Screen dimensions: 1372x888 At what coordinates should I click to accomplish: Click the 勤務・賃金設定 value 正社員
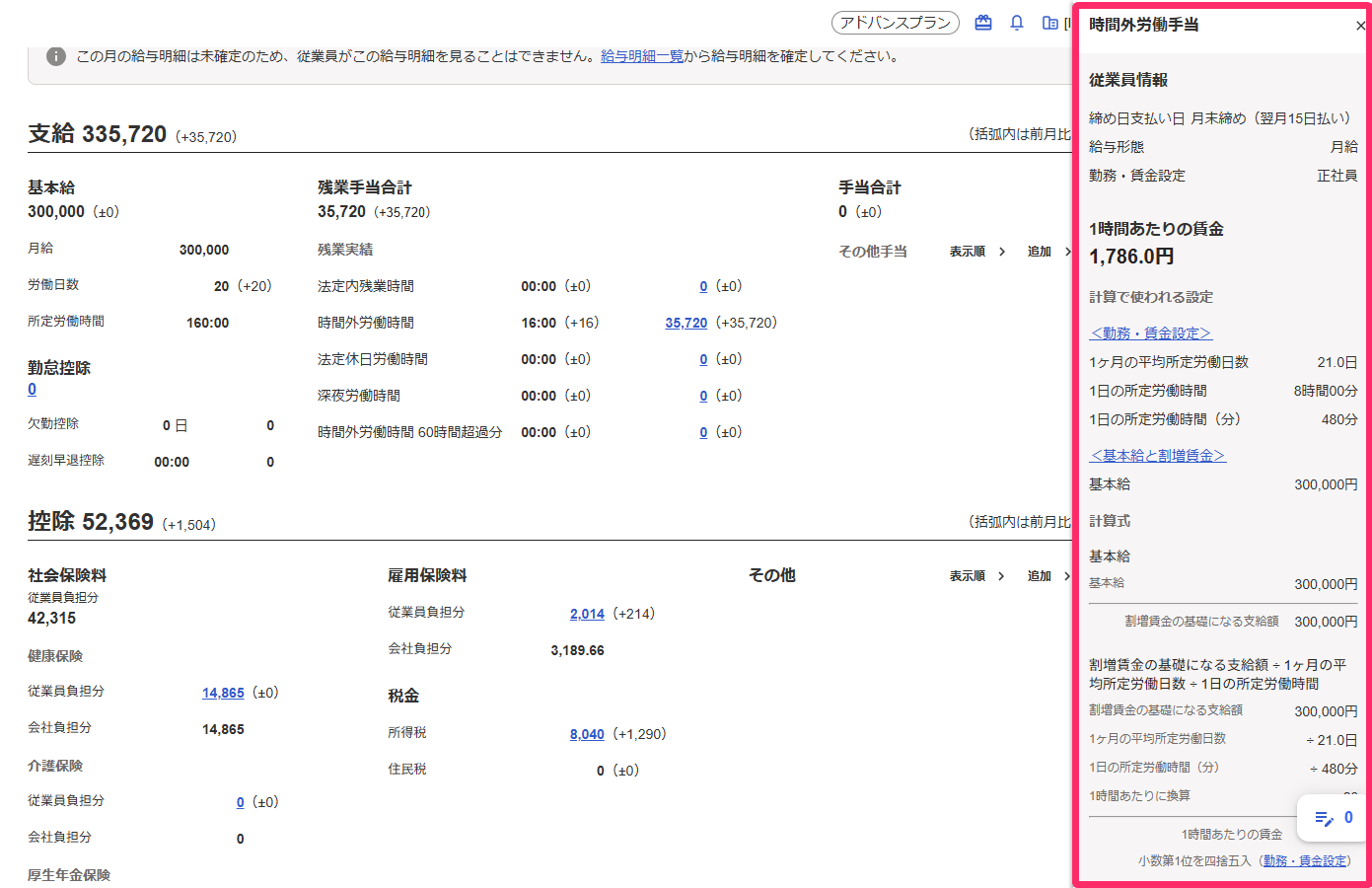coord(1337,176)
